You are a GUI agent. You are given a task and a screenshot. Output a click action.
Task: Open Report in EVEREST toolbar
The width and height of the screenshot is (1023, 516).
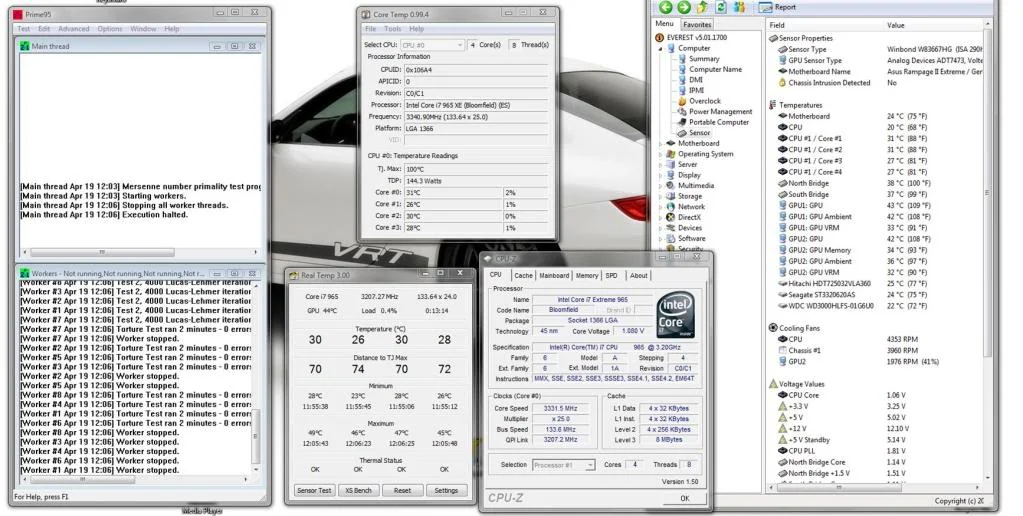point(778,7)
